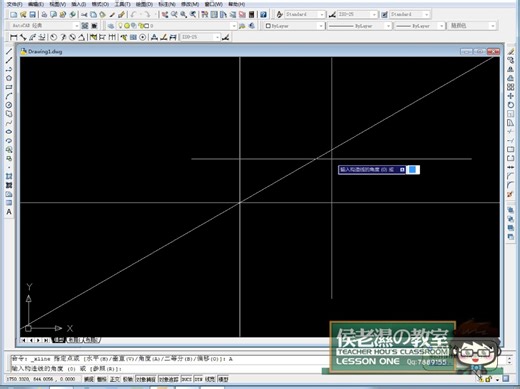Expand the linetype ByLayer dropdown
The width and height of the screenshot is (520, 389).
(388, 26)
